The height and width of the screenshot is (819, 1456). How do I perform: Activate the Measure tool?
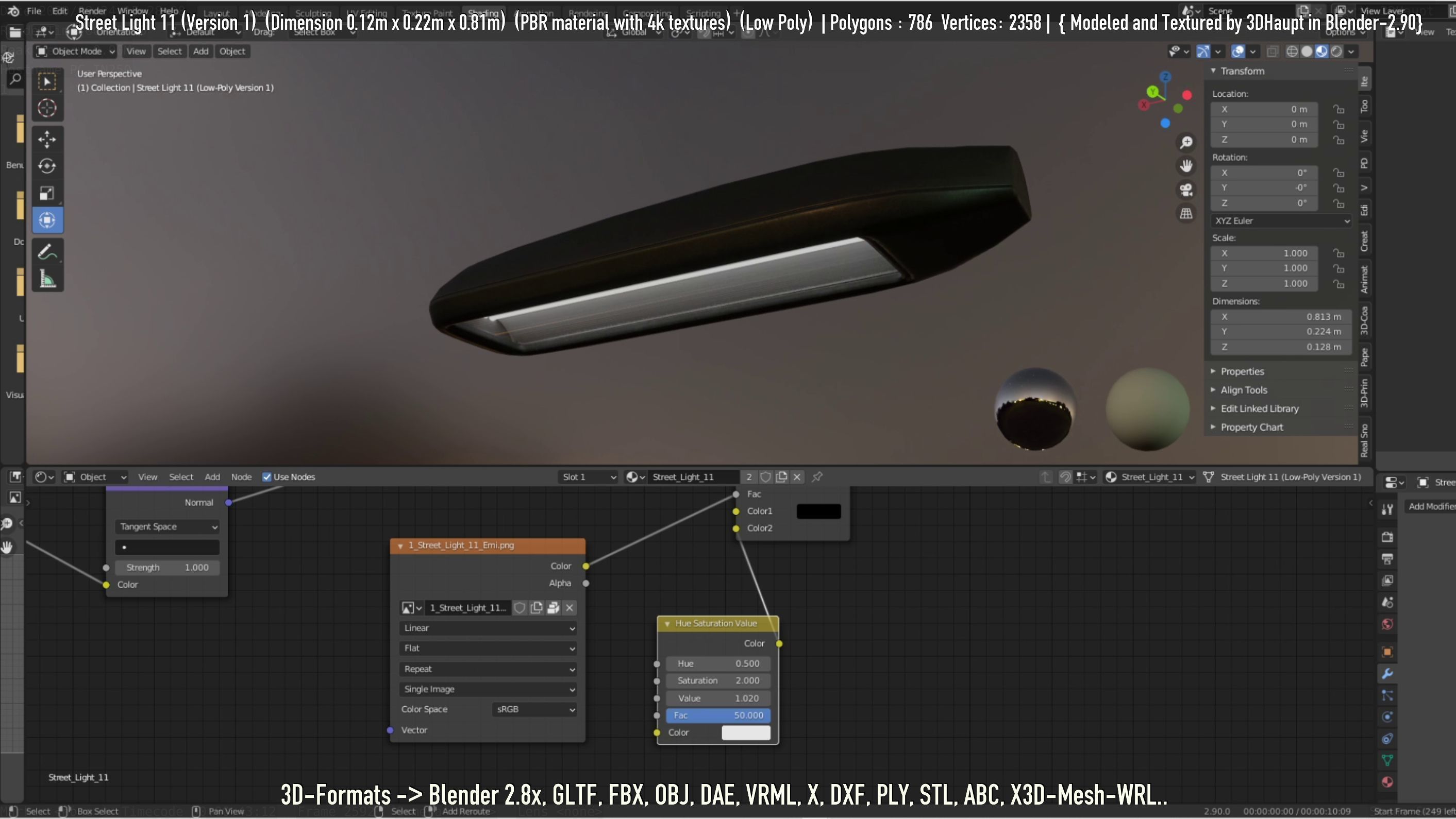(47, 279)
